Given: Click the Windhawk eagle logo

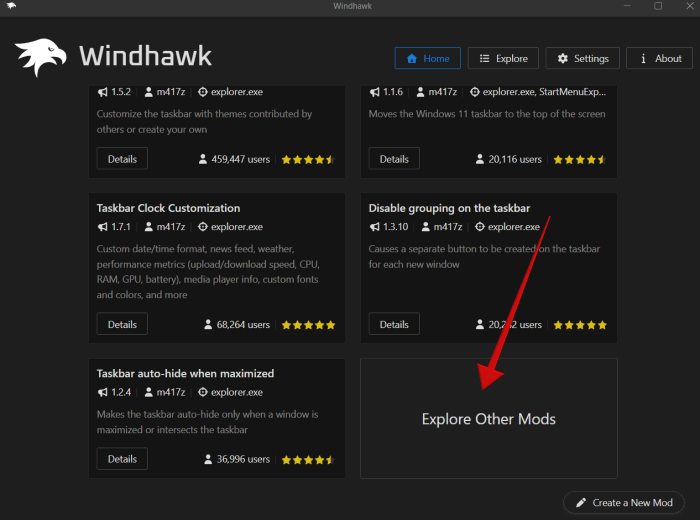Looking at the screenshot, I should pyautogui.click(x=40, y=57).
